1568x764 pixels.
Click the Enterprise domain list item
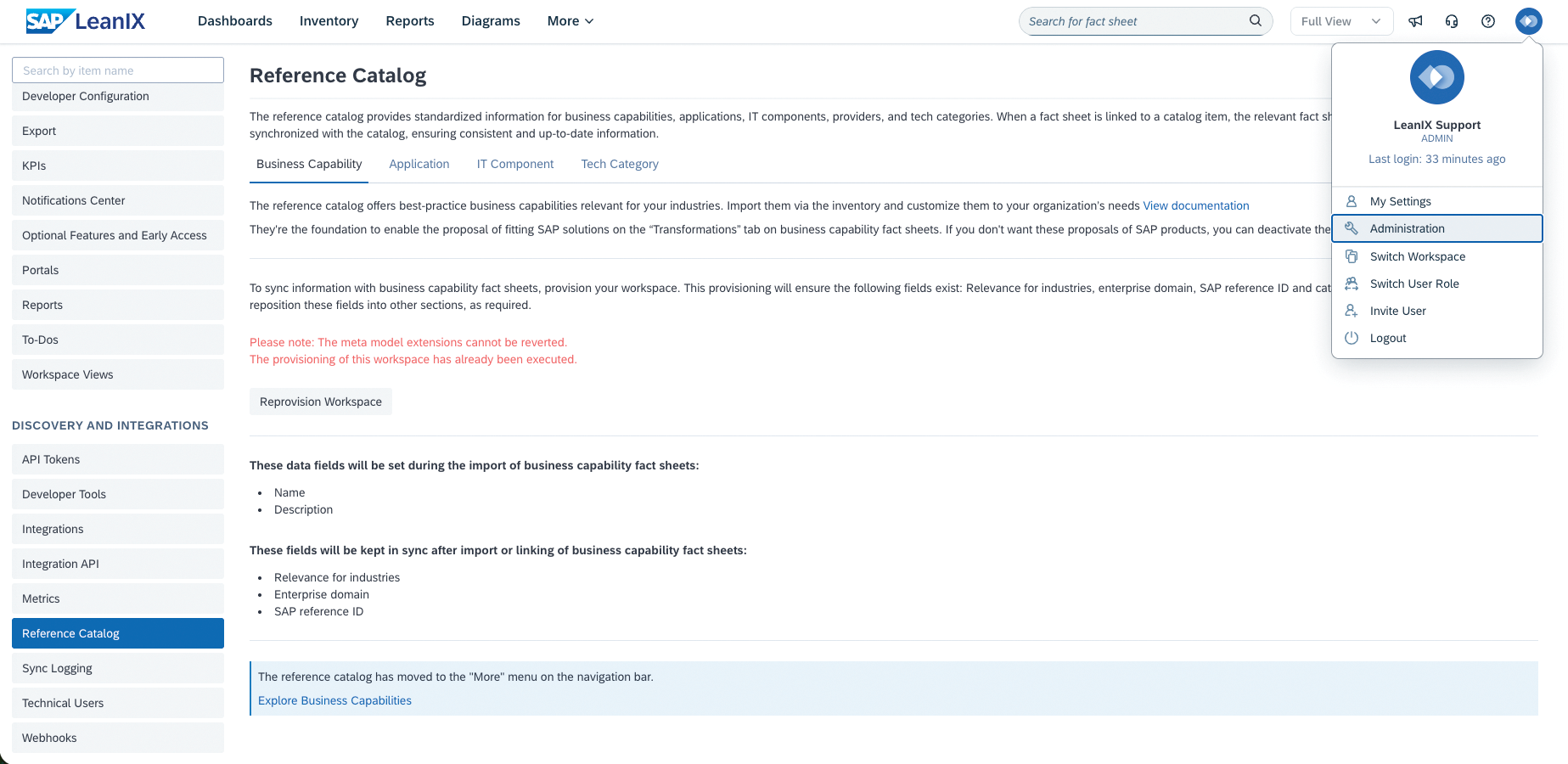tap(322, 594)
